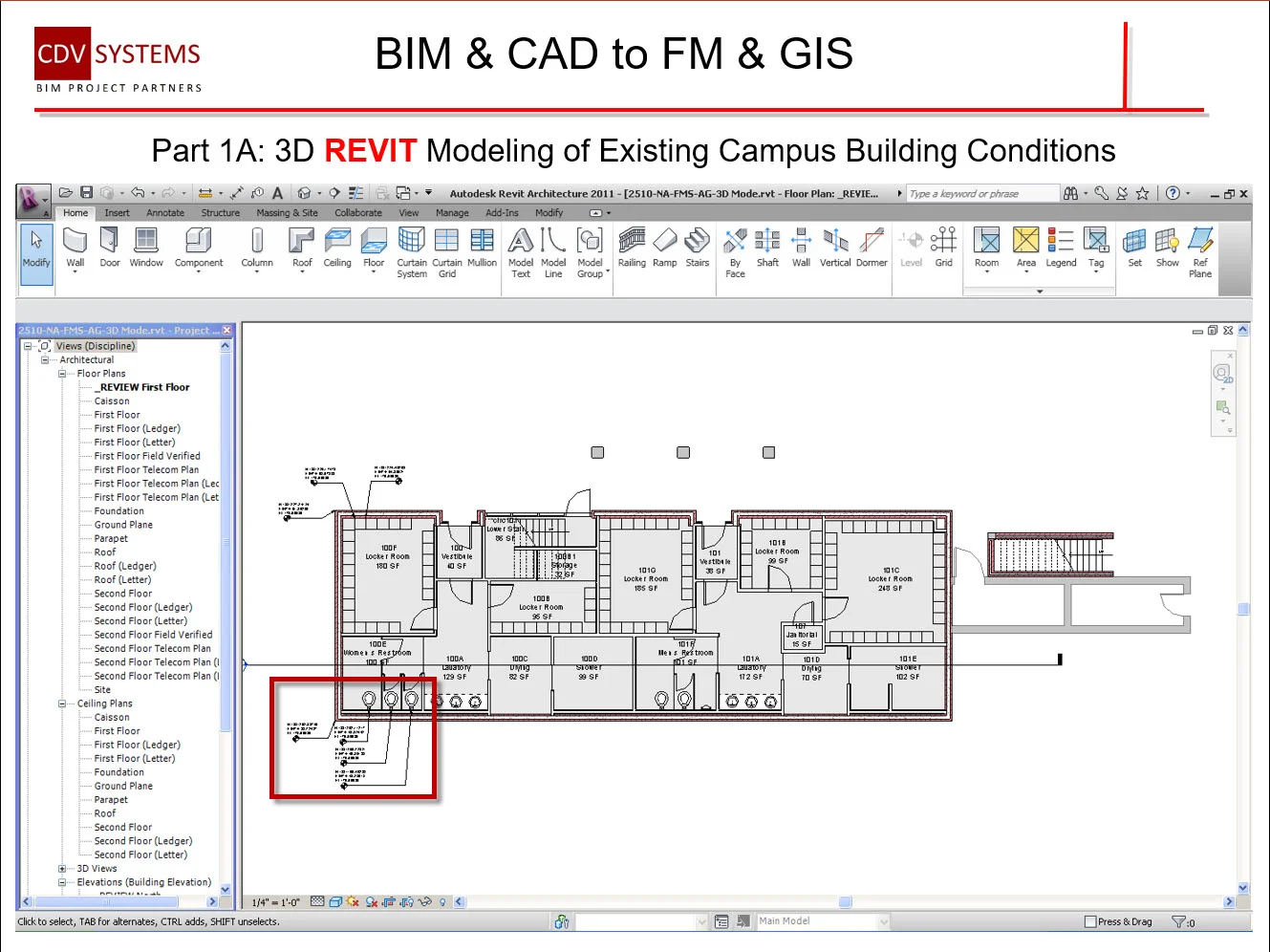Open the _REVIEW First Floor plan view

pyautogui.click(x=141, y=387)
